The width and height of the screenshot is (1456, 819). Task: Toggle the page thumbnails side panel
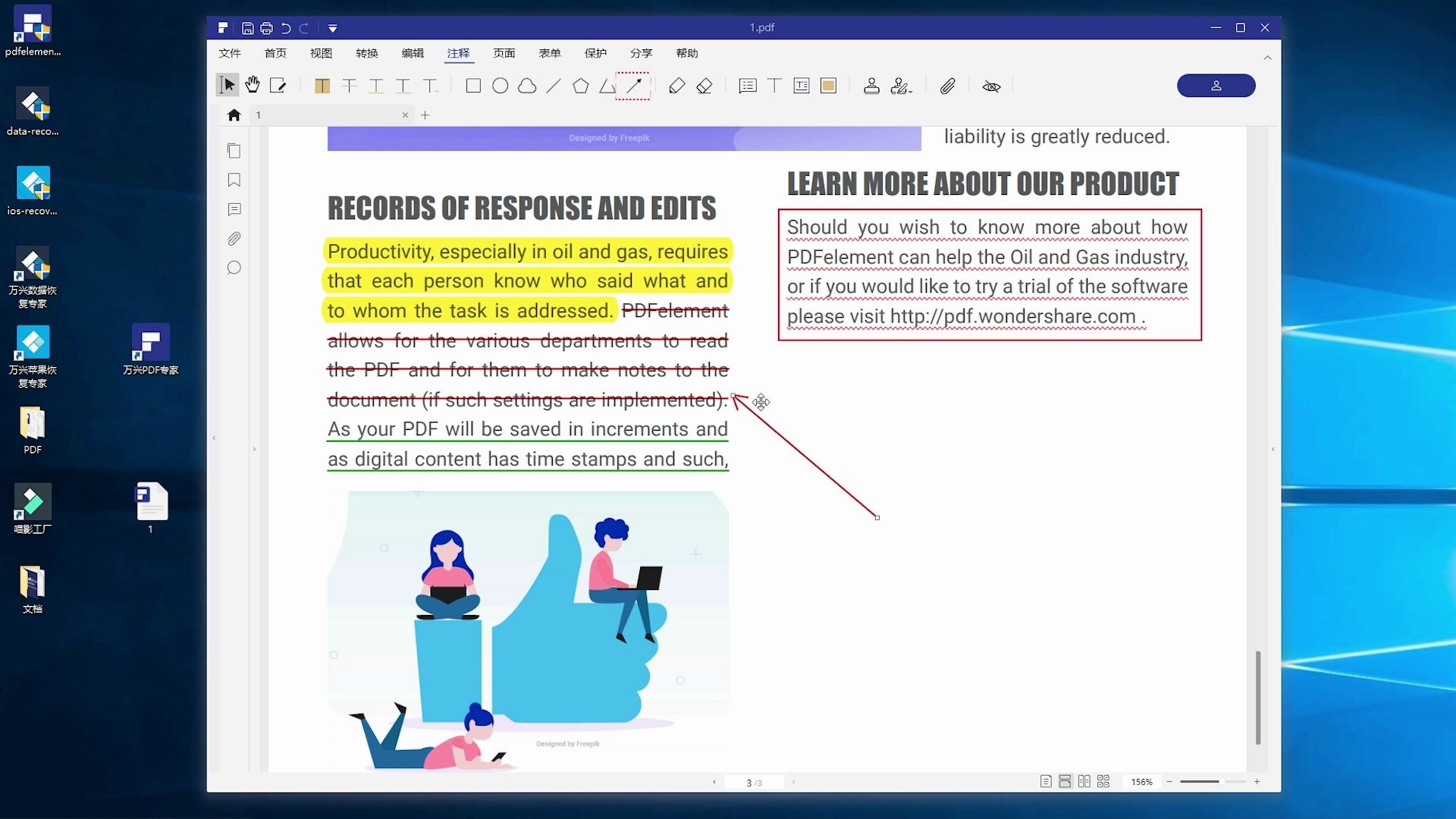pos(234,151)
